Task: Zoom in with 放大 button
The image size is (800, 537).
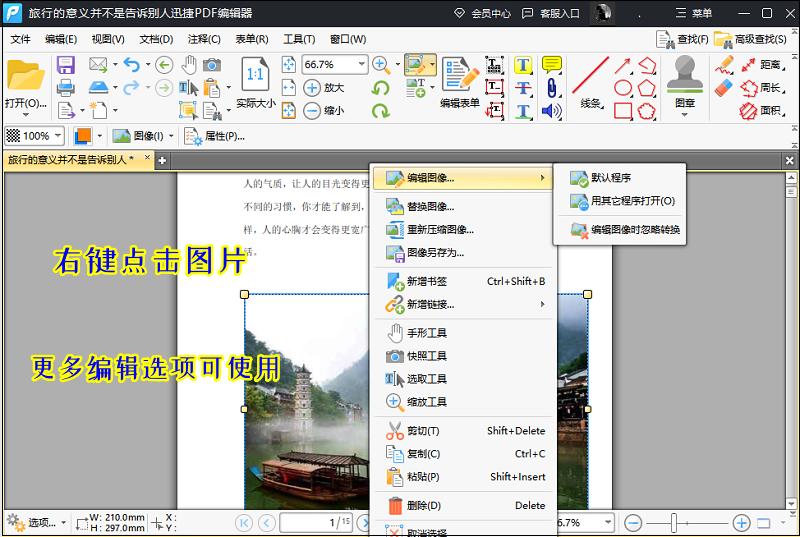Action: (324, 88)
